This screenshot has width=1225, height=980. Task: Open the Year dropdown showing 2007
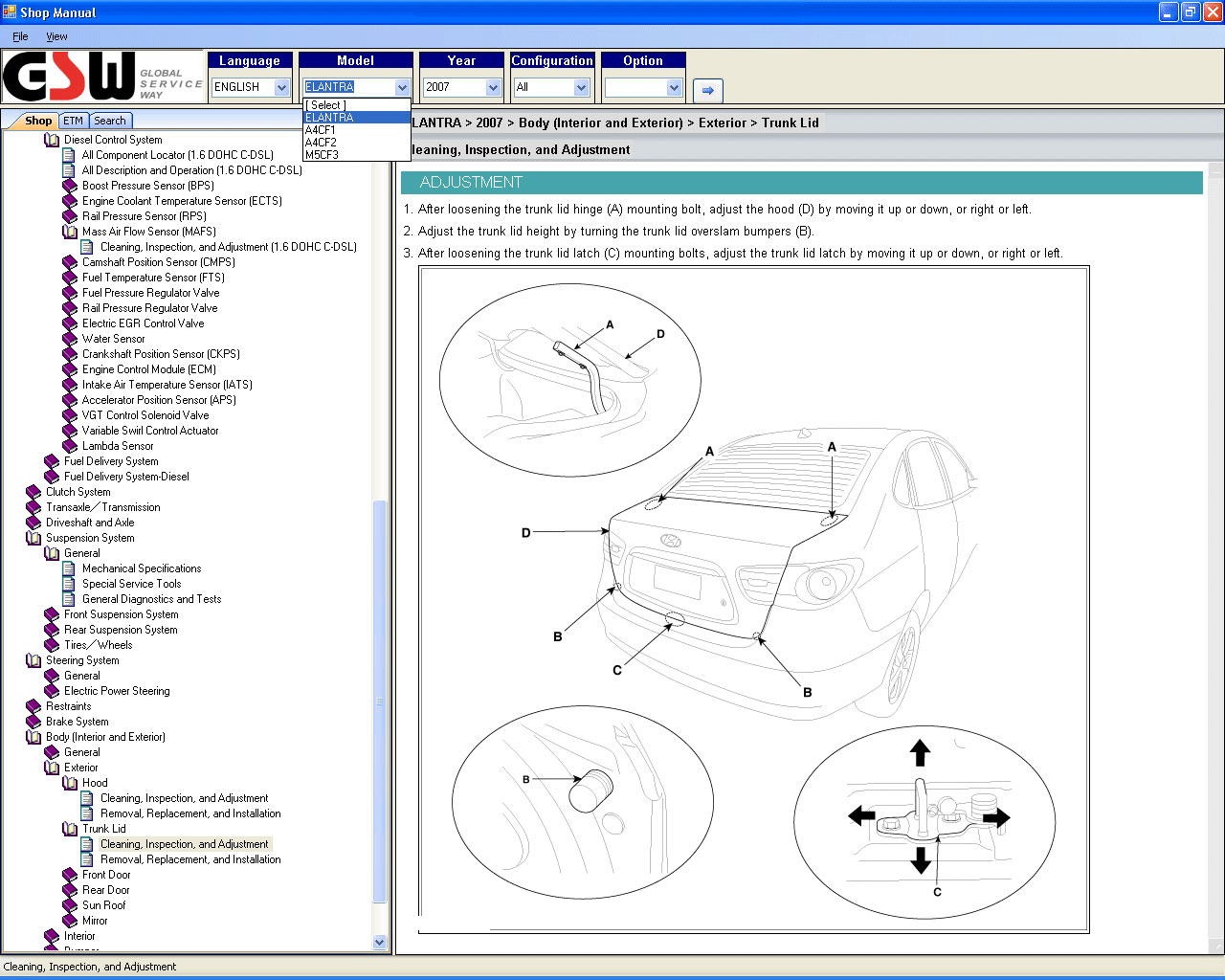pos(462,87)
